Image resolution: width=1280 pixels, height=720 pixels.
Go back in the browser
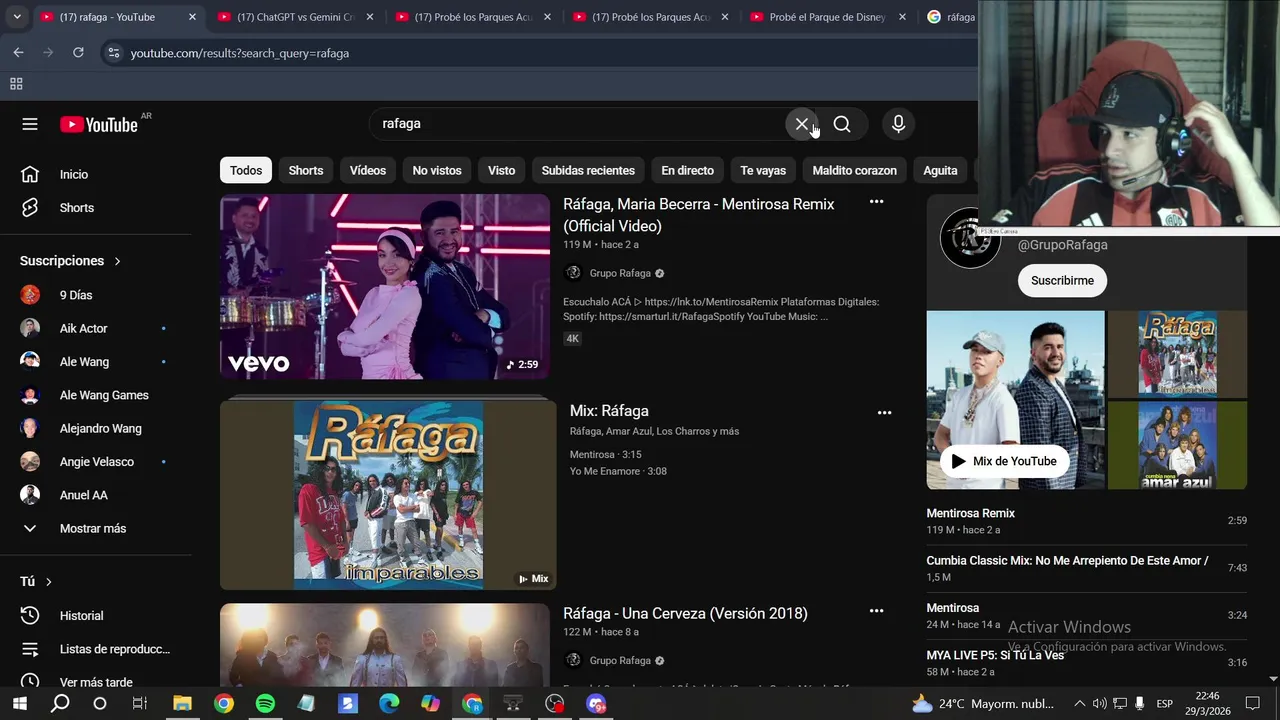pyautogui.click(x=19, y=53)
